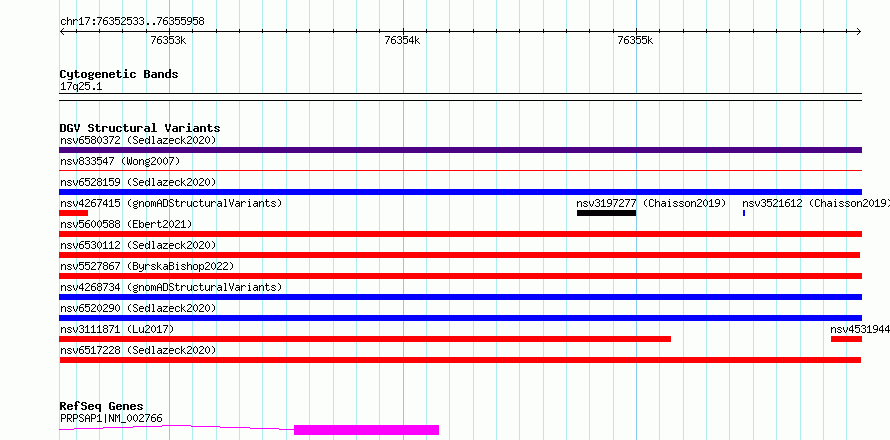
Task: Click the short red nsv4531944 variant bar
Action: (x=846, y=339)
